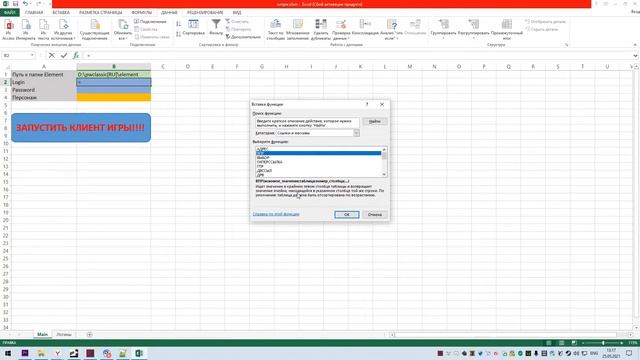Switch to the Formulas (ФОРМУЛЫ) tab
640x360 pixels.
142,13
